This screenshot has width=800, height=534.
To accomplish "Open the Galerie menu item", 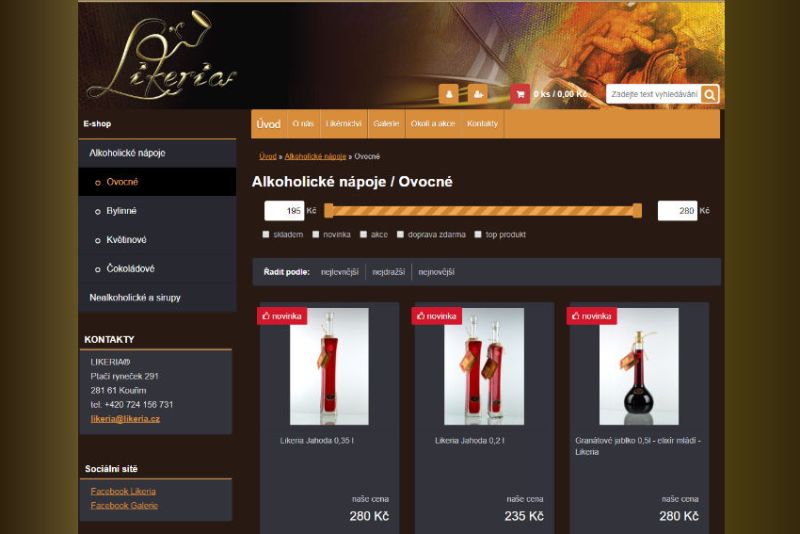I will 386,124.
